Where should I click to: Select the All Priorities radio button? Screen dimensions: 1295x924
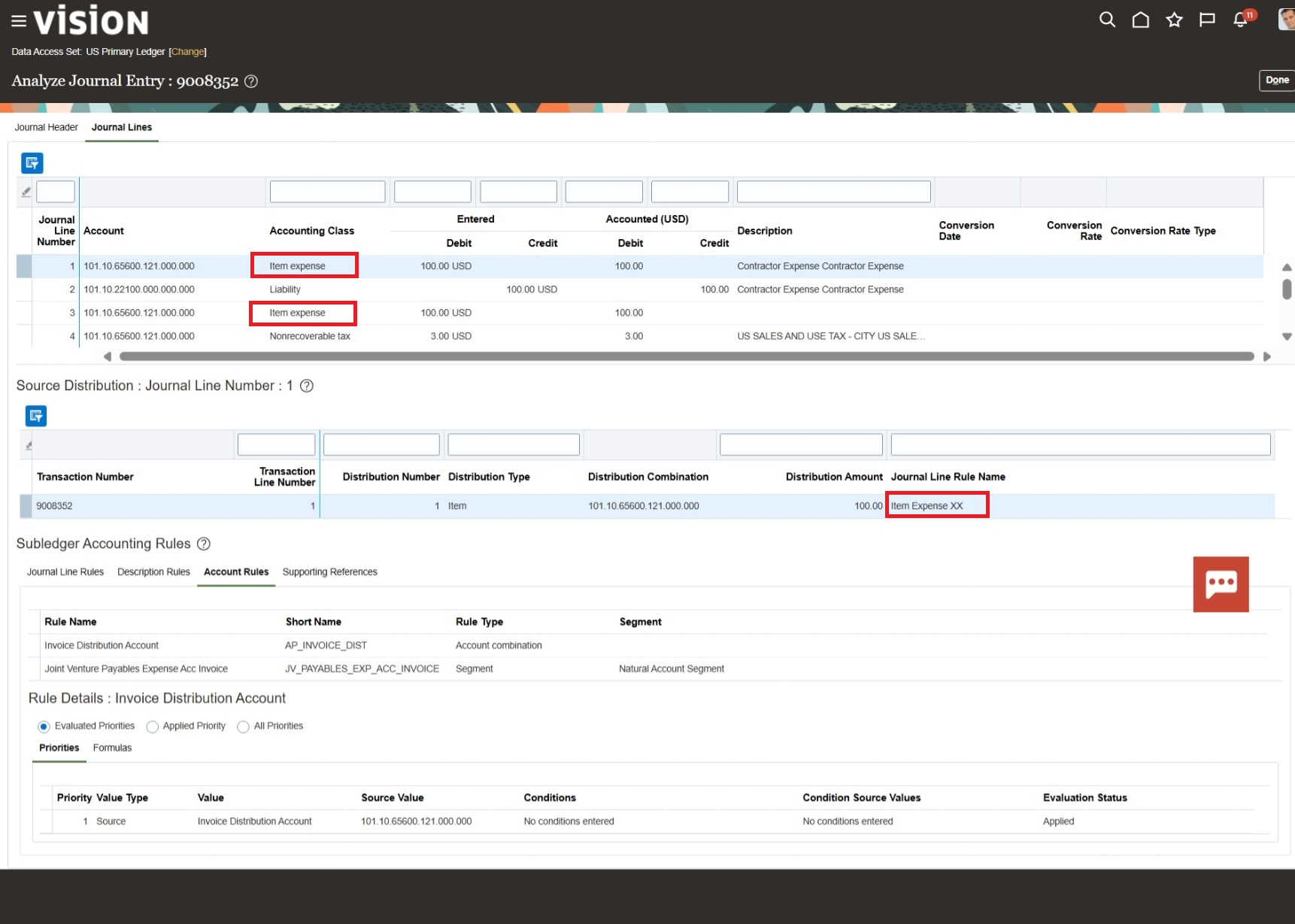[243, 726]
